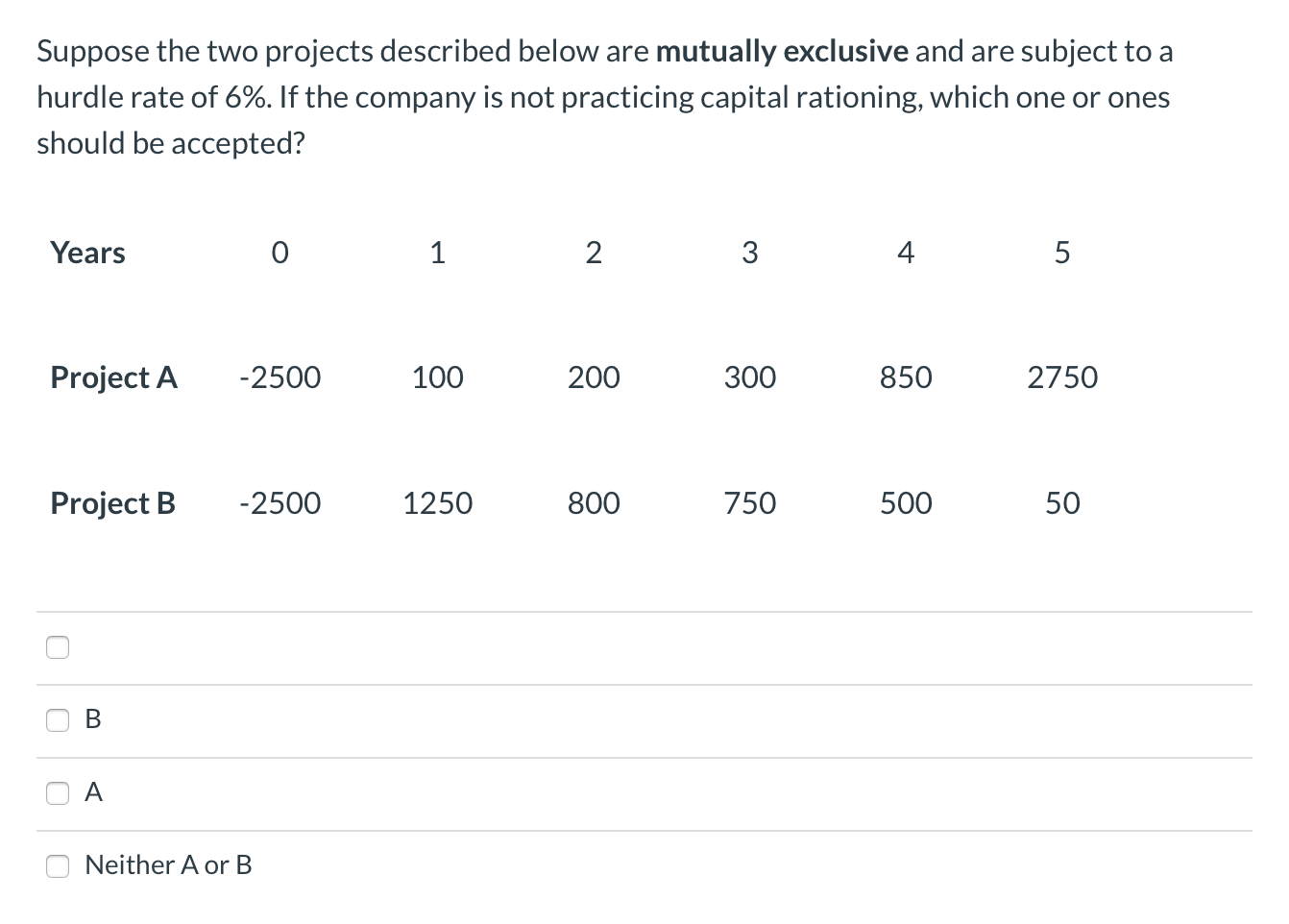Screen dimensions: 1289x924
Task: Click Project A's year 5 value 2750
Action: 1062,377
